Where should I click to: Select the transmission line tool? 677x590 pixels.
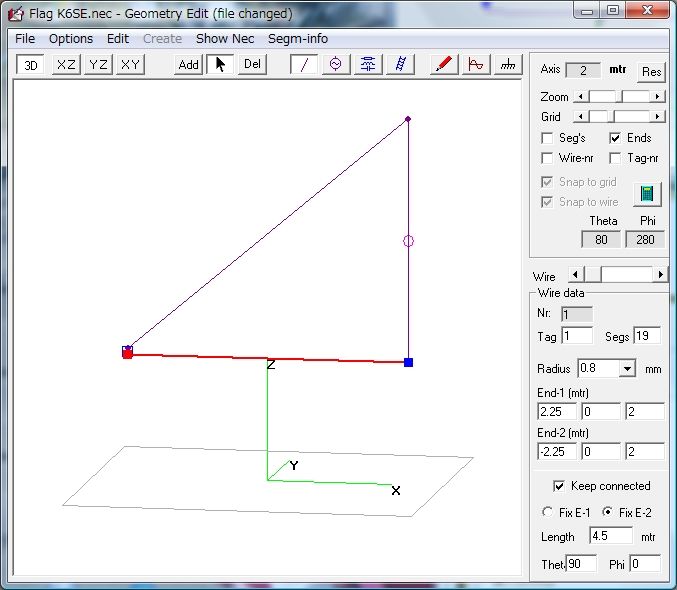400,64
